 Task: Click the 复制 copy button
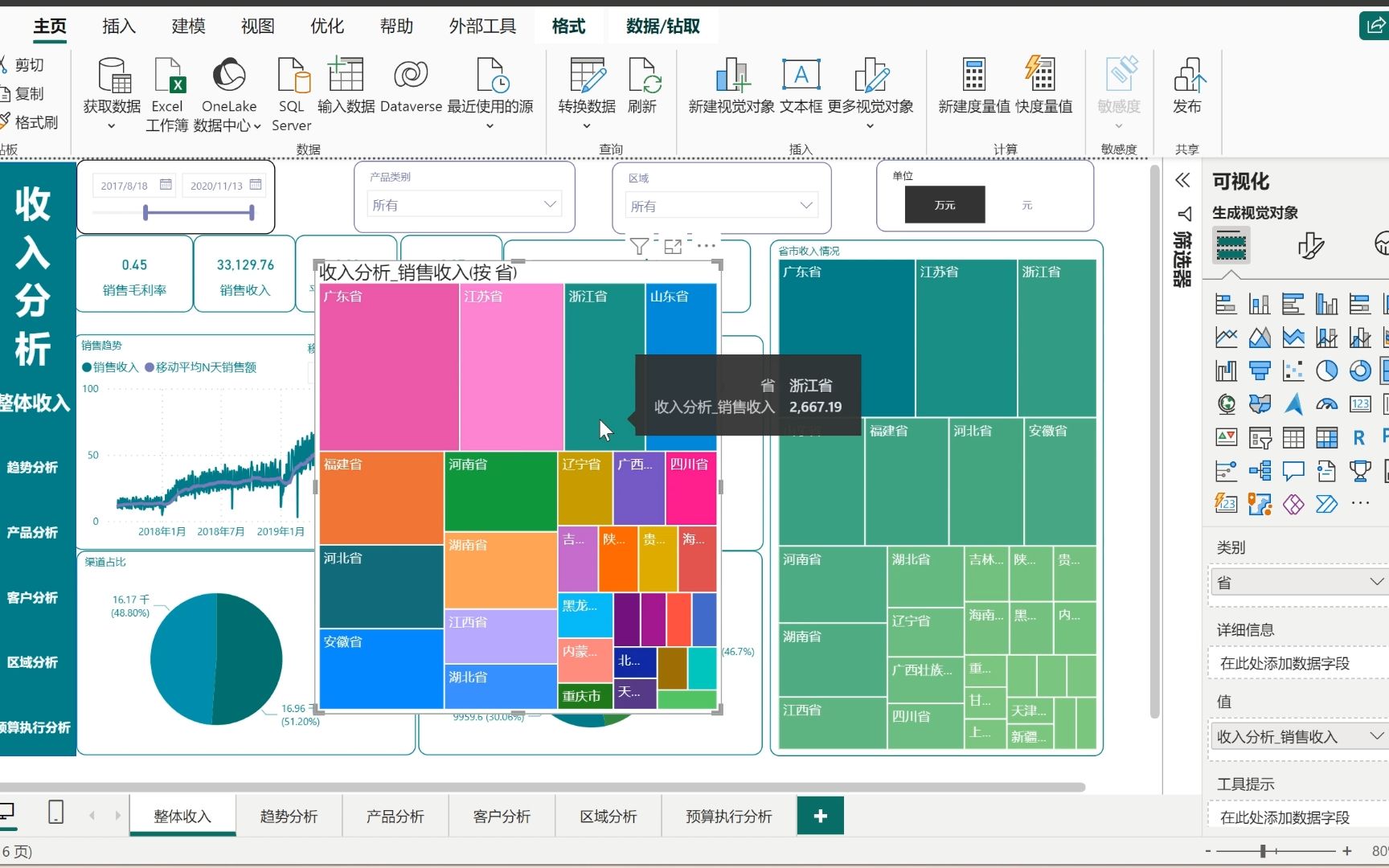[23, 93]
